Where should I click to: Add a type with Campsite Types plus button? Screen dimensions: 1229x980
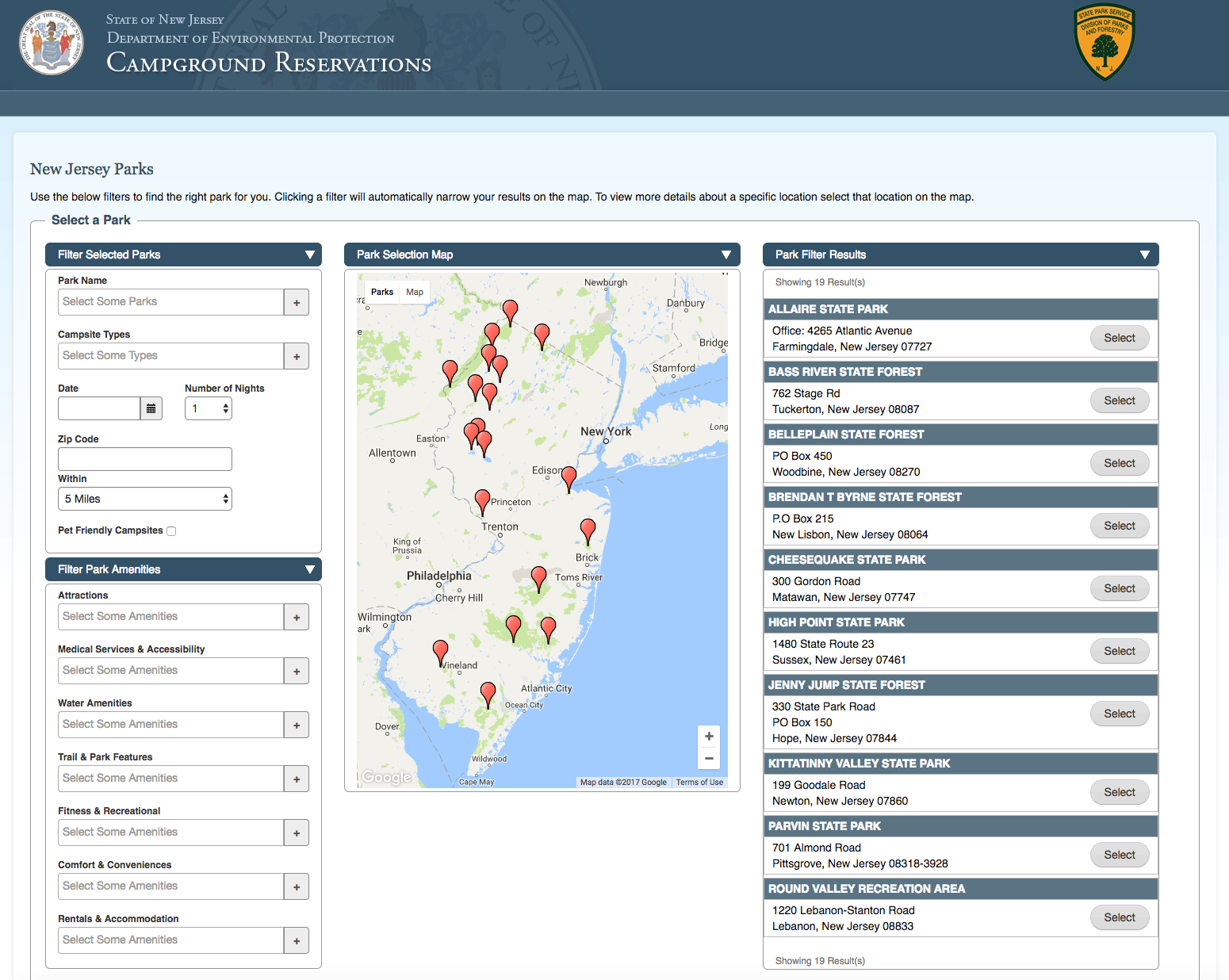click(297, 356)
